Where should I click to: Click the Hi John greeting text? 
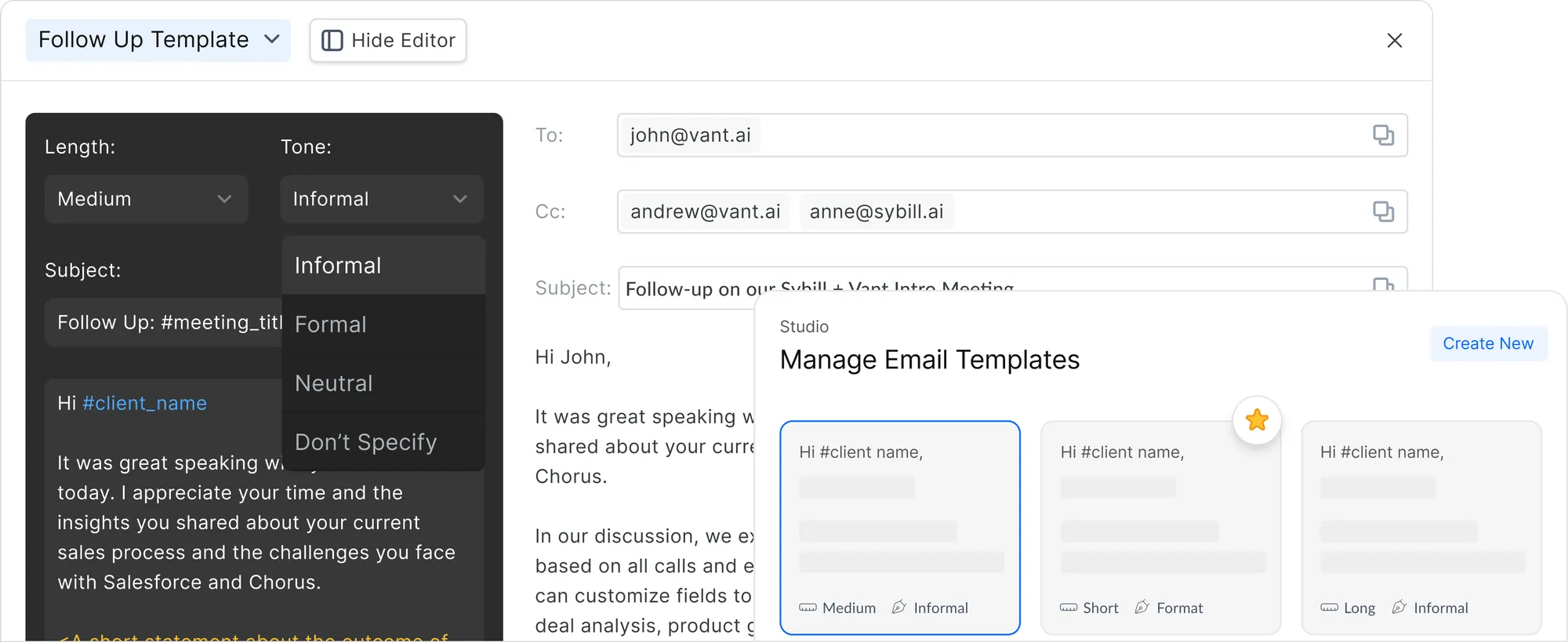click(x=573, y=357)
